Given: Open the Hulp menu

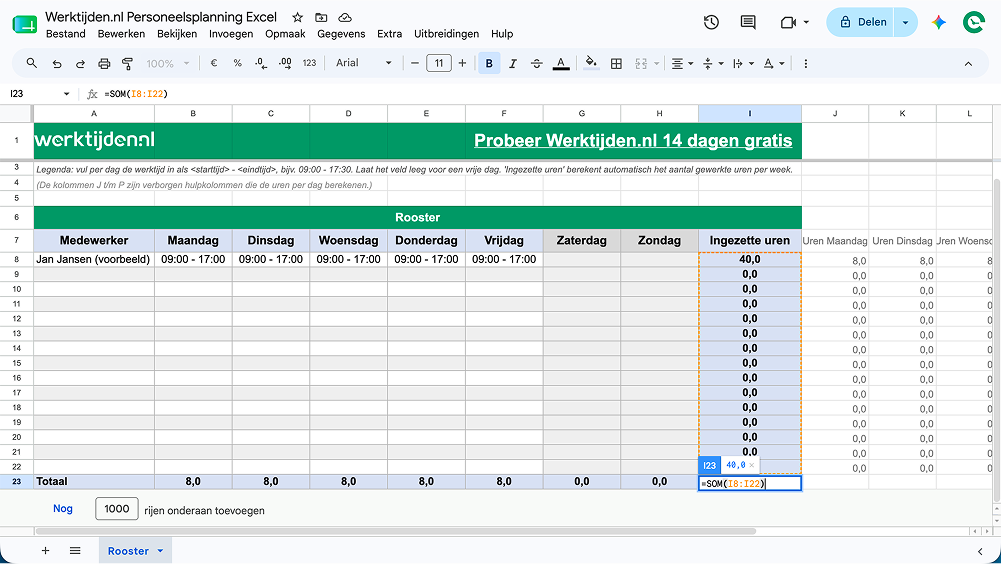Looking at the screenshot, I should (502, 34).
